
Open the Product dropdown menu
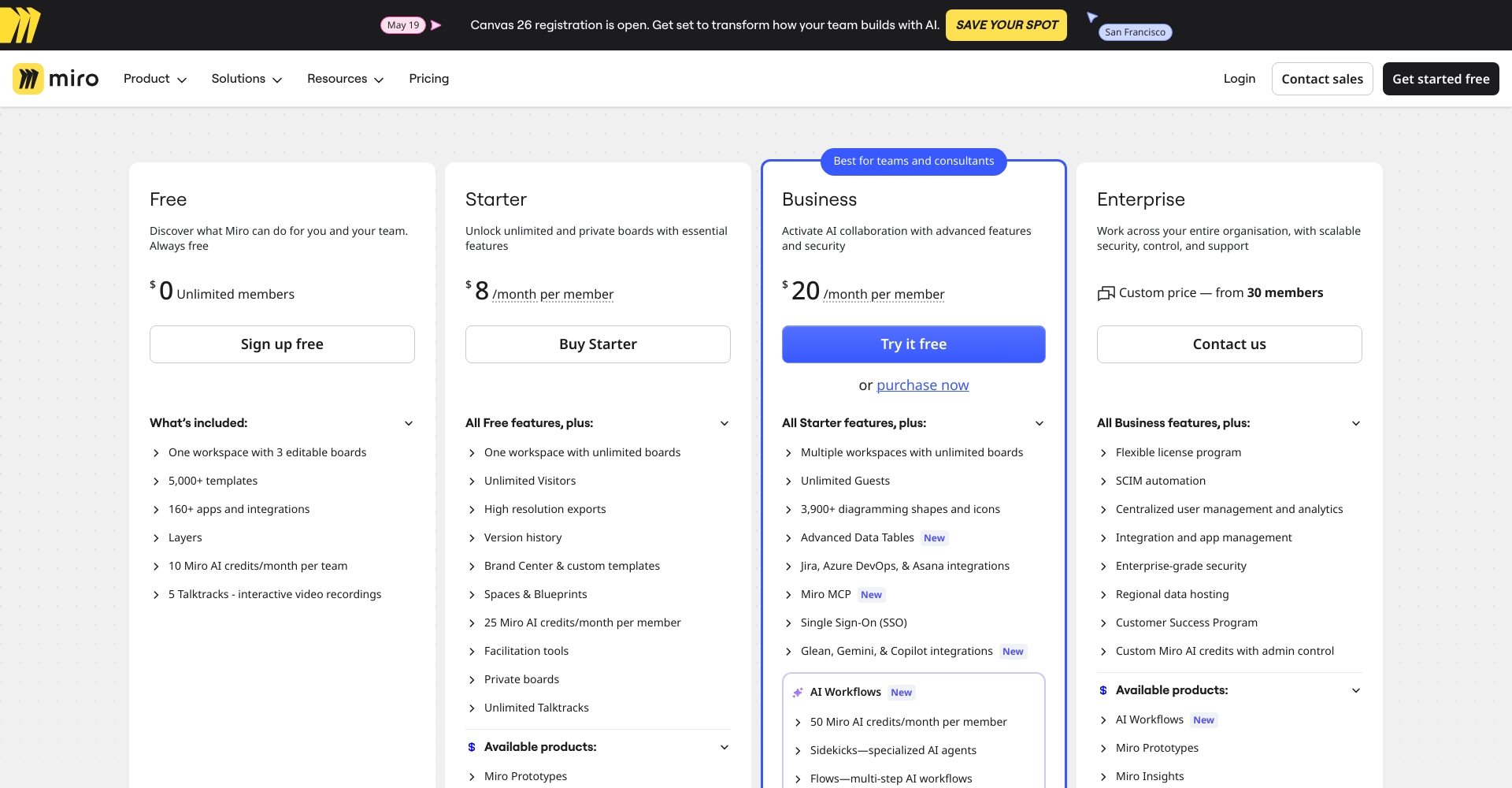[x=154, y=79]
